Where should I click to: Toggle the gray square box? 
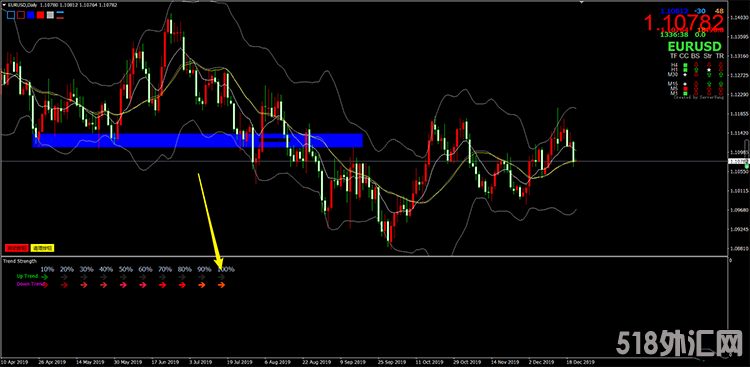(x=50, y=15)
